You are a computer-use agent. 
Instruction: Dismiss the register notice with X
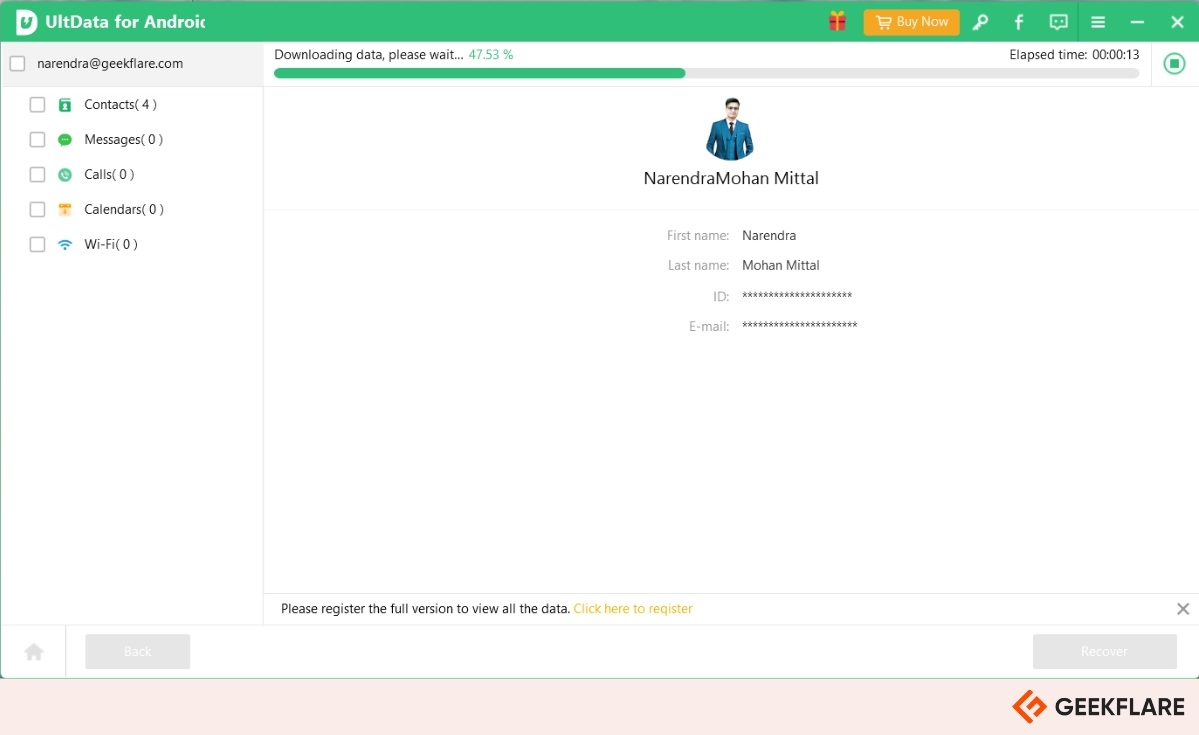pyautogui.click(x=1183, y=609)
